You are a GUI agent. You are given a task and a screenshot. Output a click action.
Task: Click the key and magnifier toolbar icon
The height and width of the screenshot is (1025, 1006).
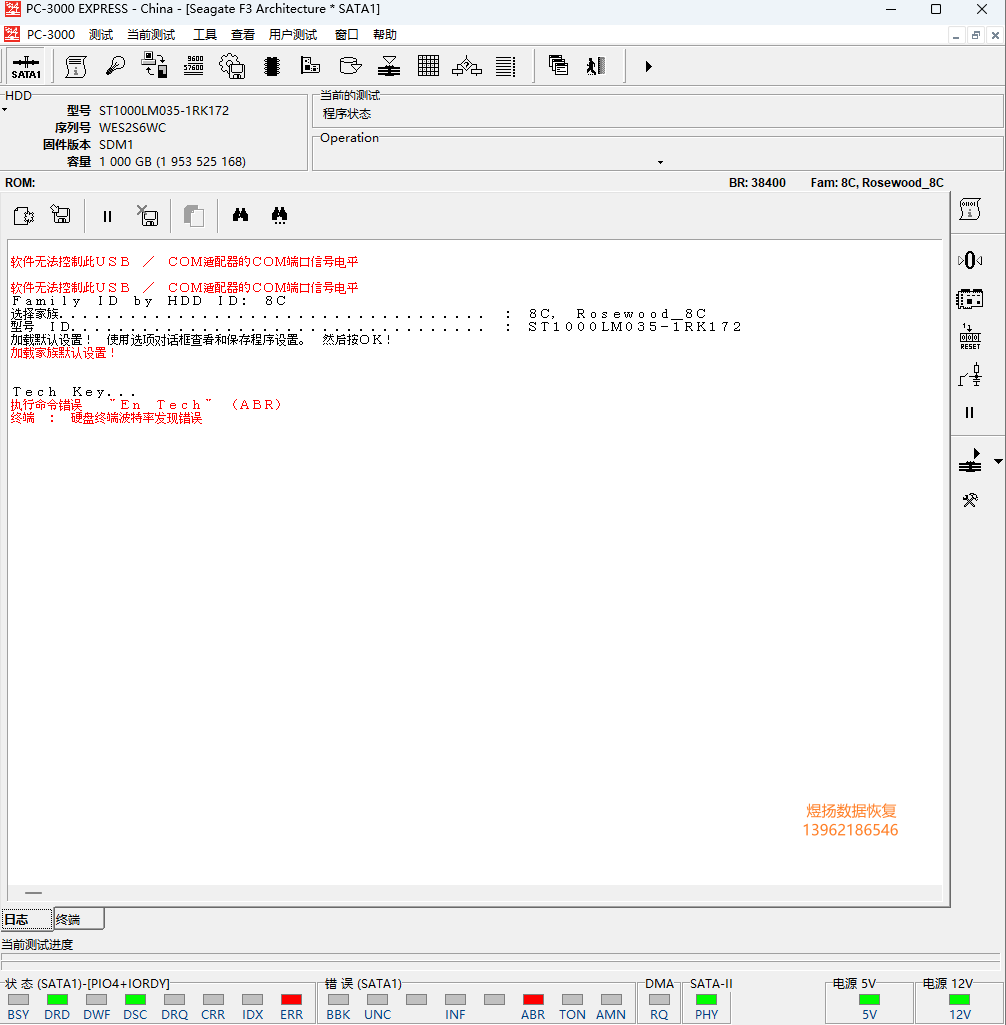pyautogui.click(x=115, y=66)
